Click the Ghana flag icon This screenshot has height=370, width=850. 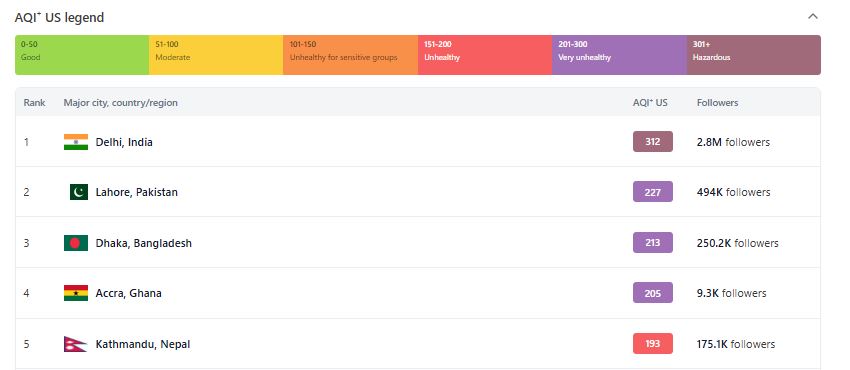(76, 293)
